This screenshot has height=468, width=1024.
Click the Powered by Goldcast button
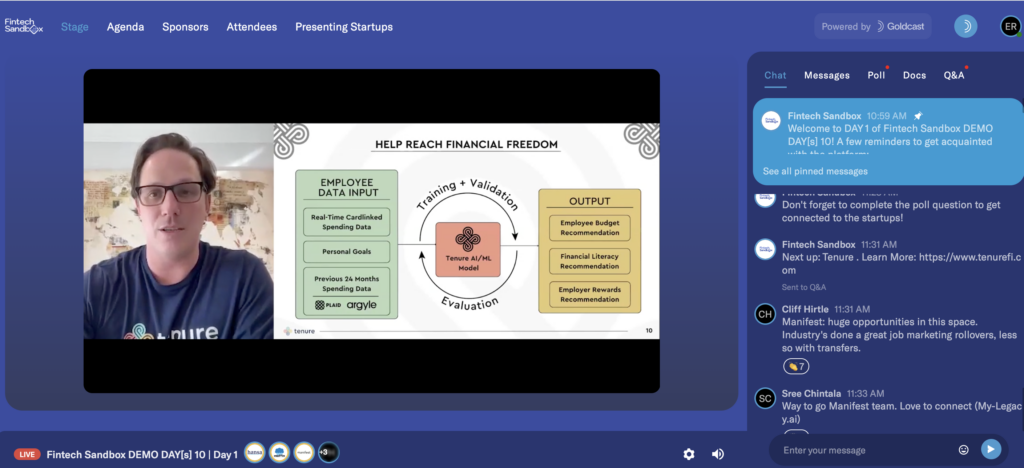(872, 27)
